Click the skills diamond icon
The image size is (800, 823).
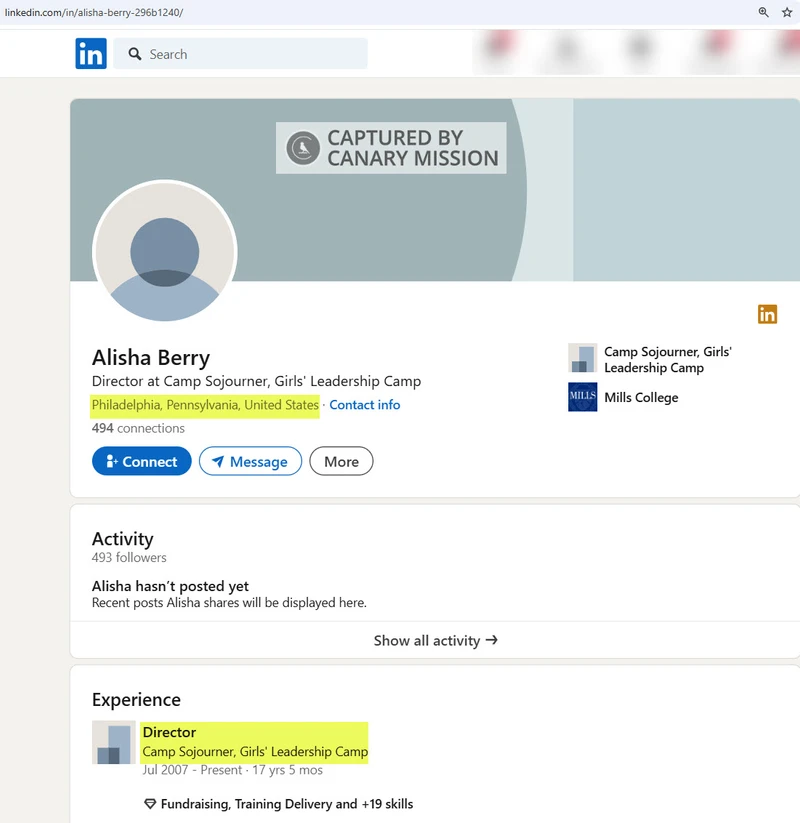coord(150,804)
